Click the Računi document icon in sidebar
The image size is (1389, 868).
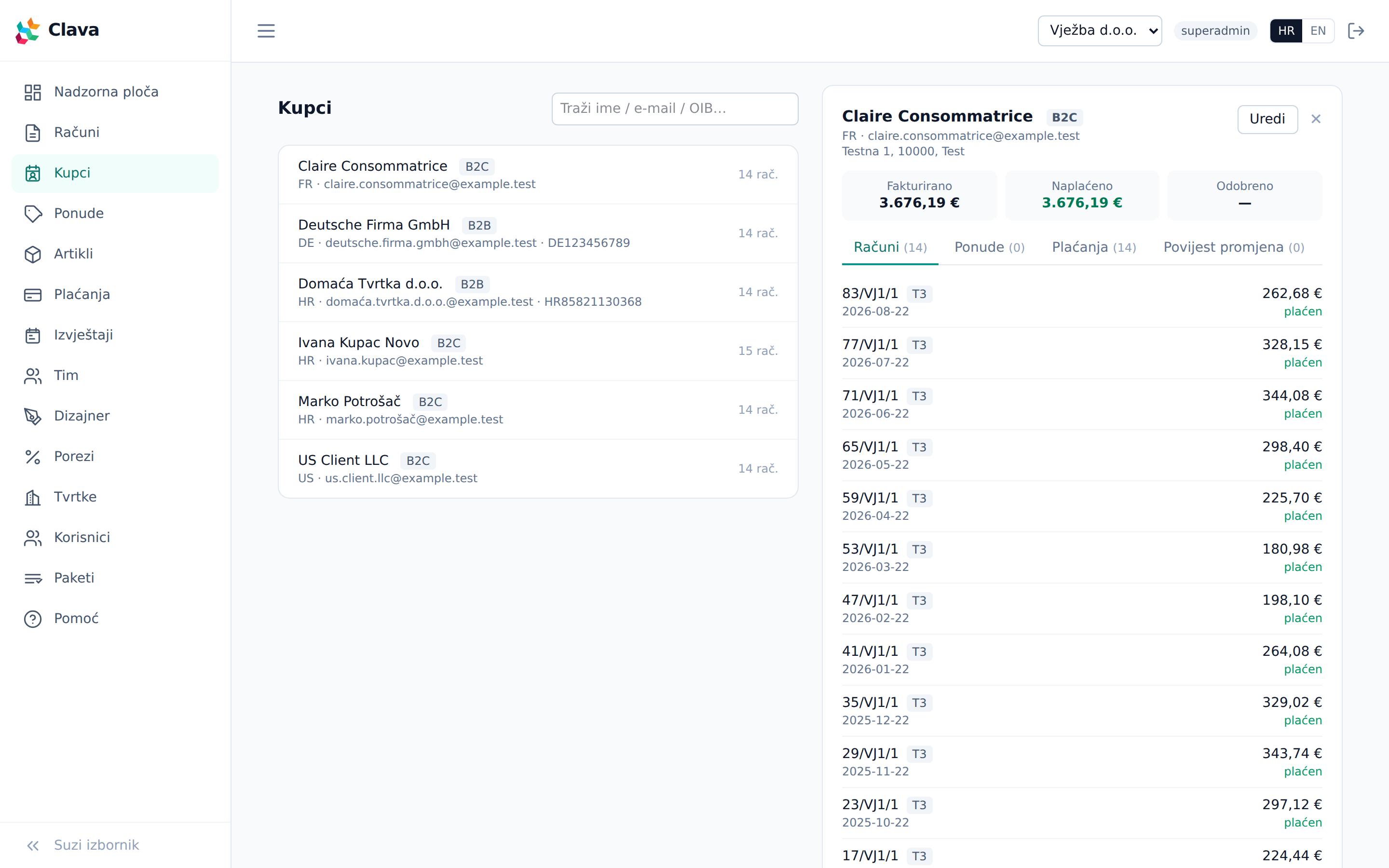pyautogui.click(x=33, y=133)
